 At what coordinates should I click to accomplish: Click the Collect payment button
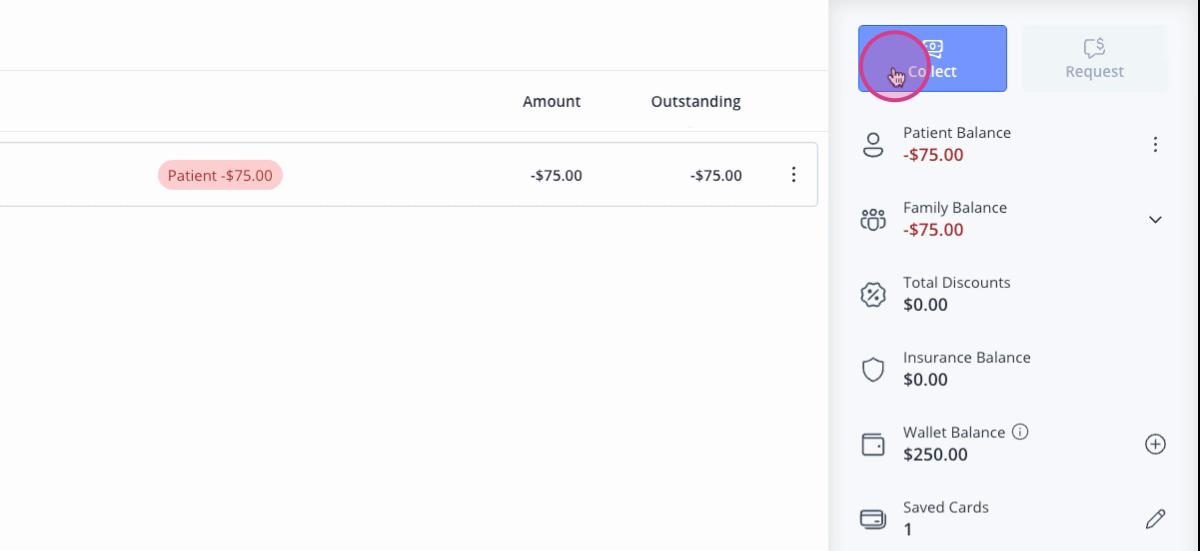pyautogui.click(x=932, y=58)
